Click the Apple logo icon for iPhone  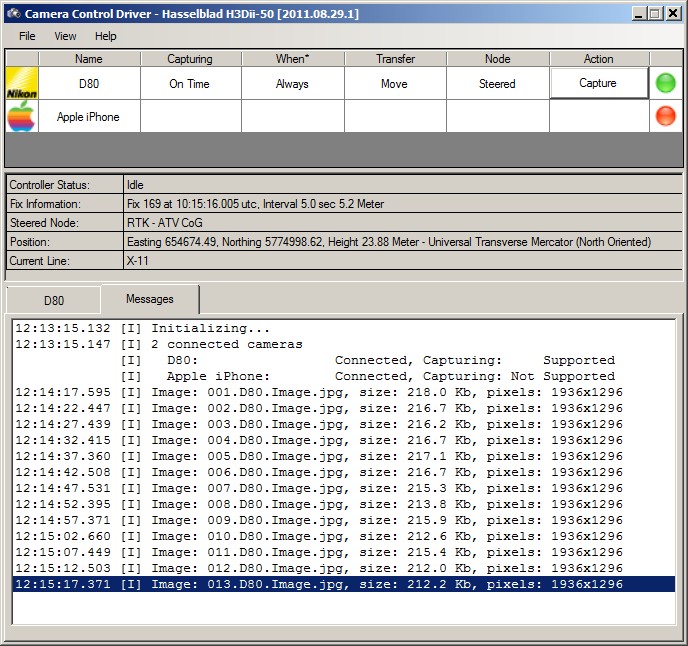[x=21, y=117]
